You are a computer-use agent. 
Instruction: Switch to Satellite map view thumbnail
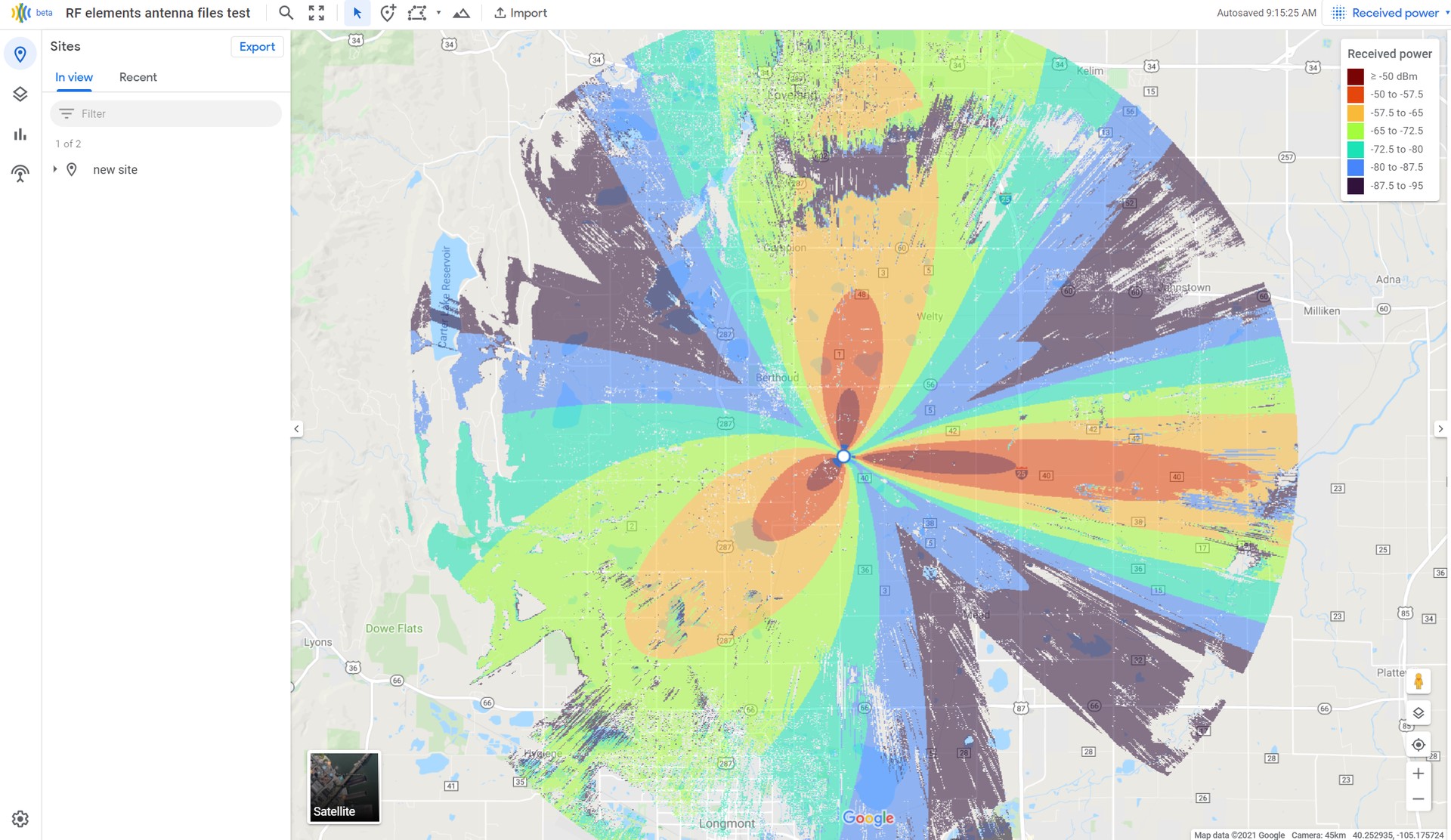pyautogui.click(x=344, y=786)
